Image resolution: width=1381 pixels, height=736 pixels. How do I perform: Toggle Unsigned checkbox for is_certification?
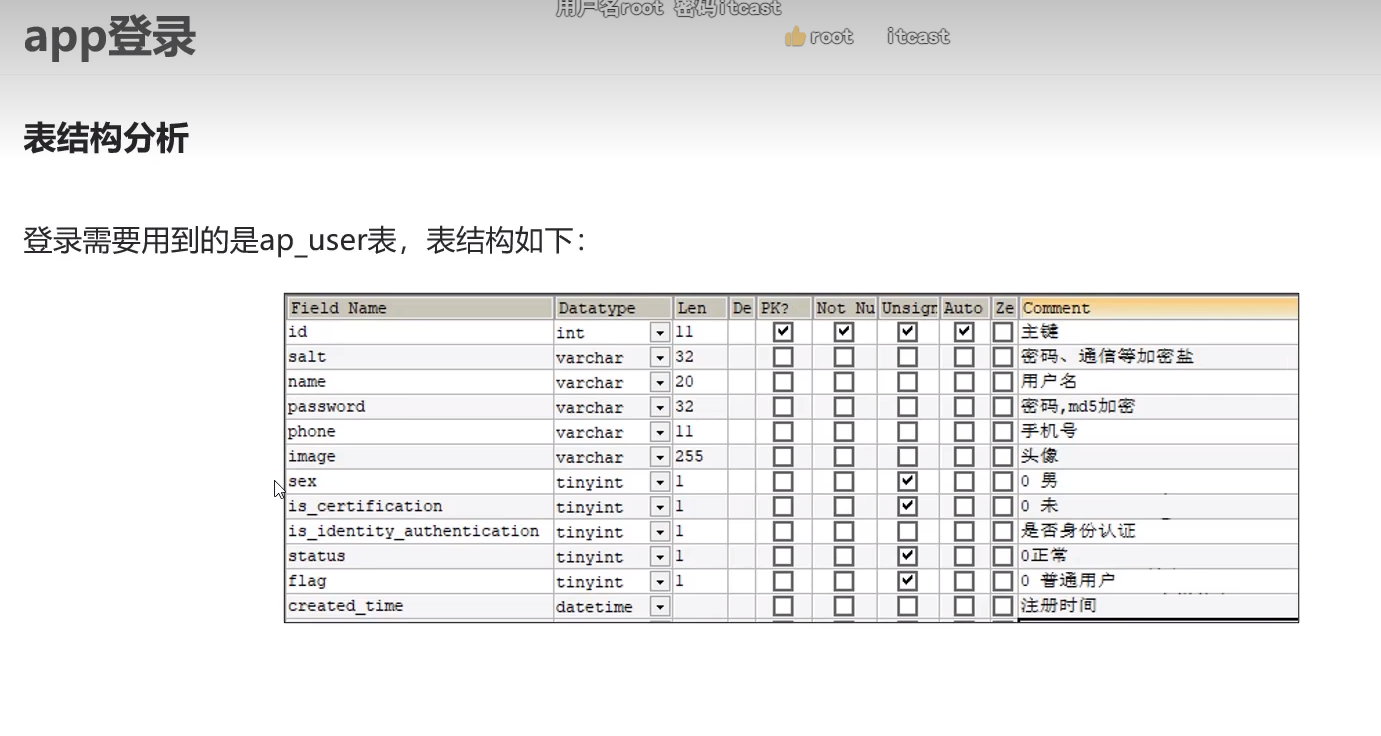click(x=907, y=507)
